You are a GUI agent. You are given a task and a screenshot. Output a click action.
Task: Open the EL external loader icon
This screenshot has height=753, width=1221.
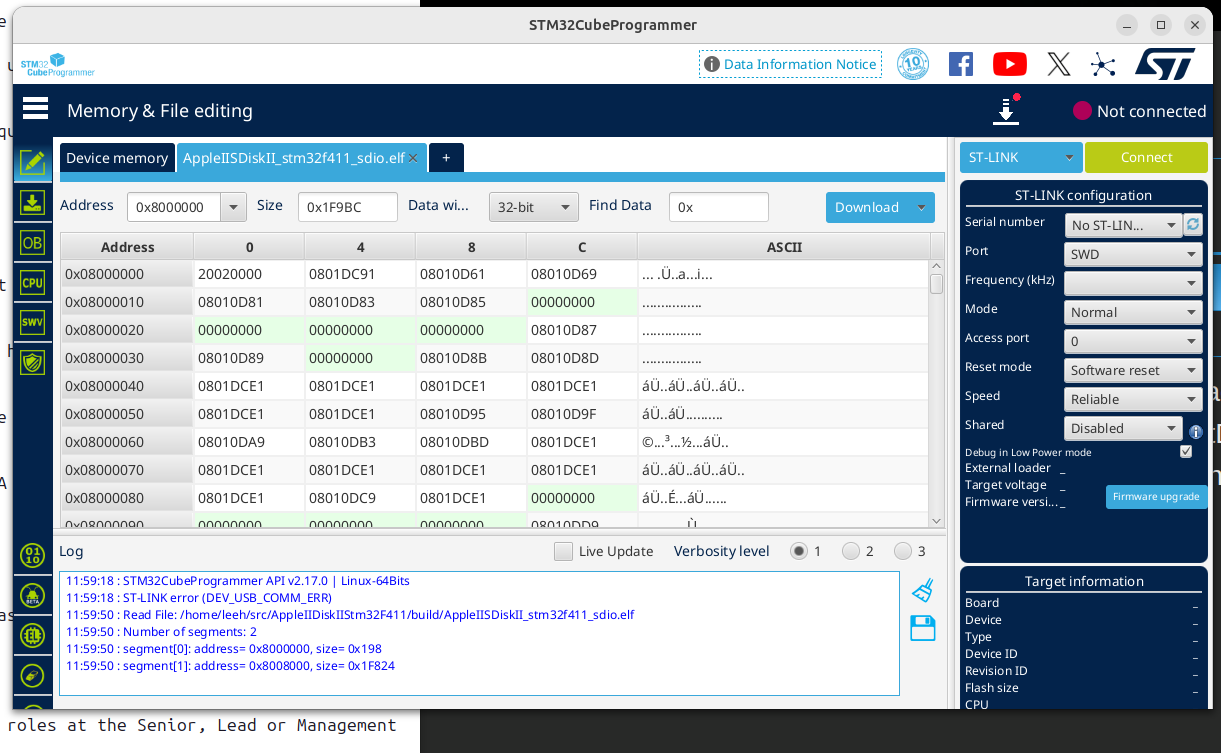click(x=33, y=635)
